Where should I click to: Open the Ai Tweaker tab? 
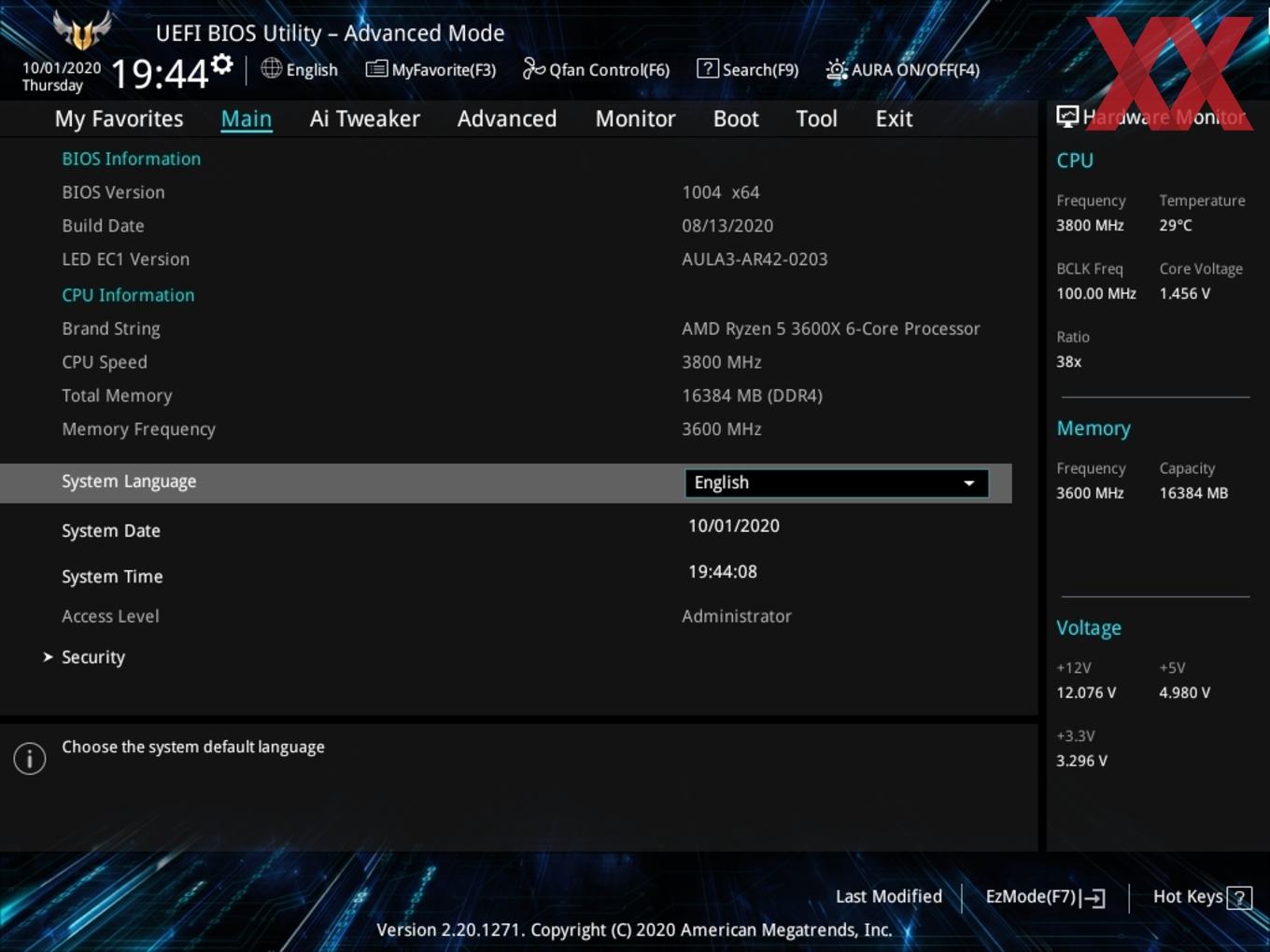point(365,119)
